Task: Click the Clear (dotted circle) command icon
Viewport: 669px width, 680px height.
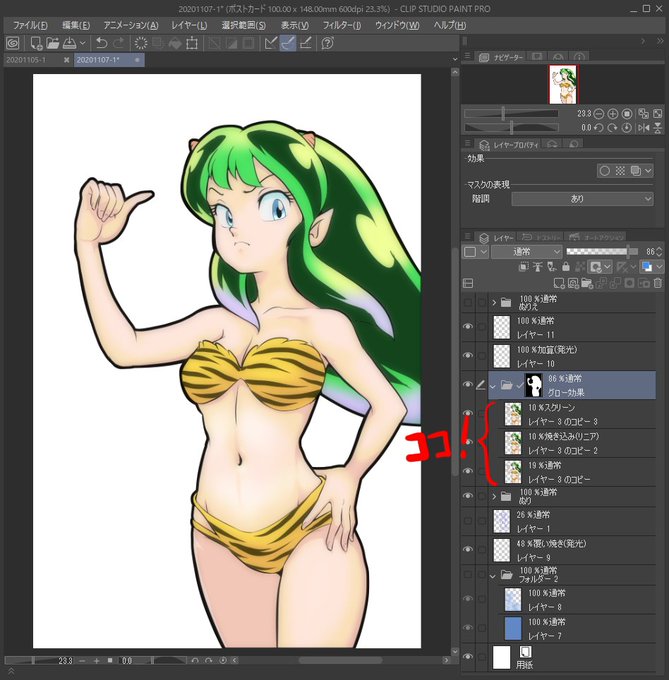Action: click(141, 43)
